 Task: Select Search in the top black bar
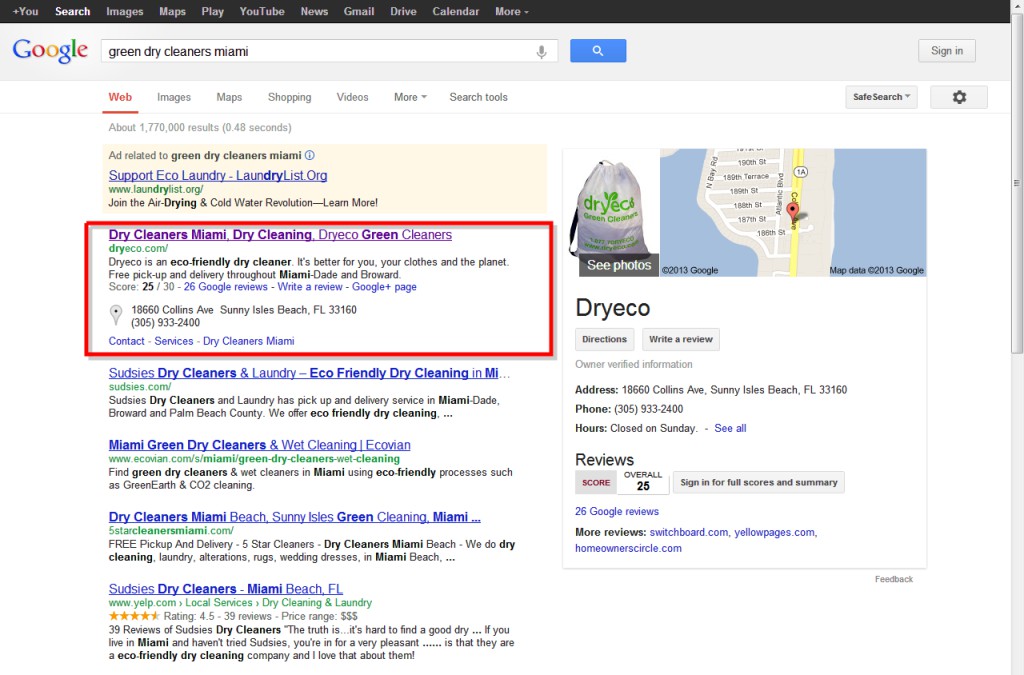point(72,12)
